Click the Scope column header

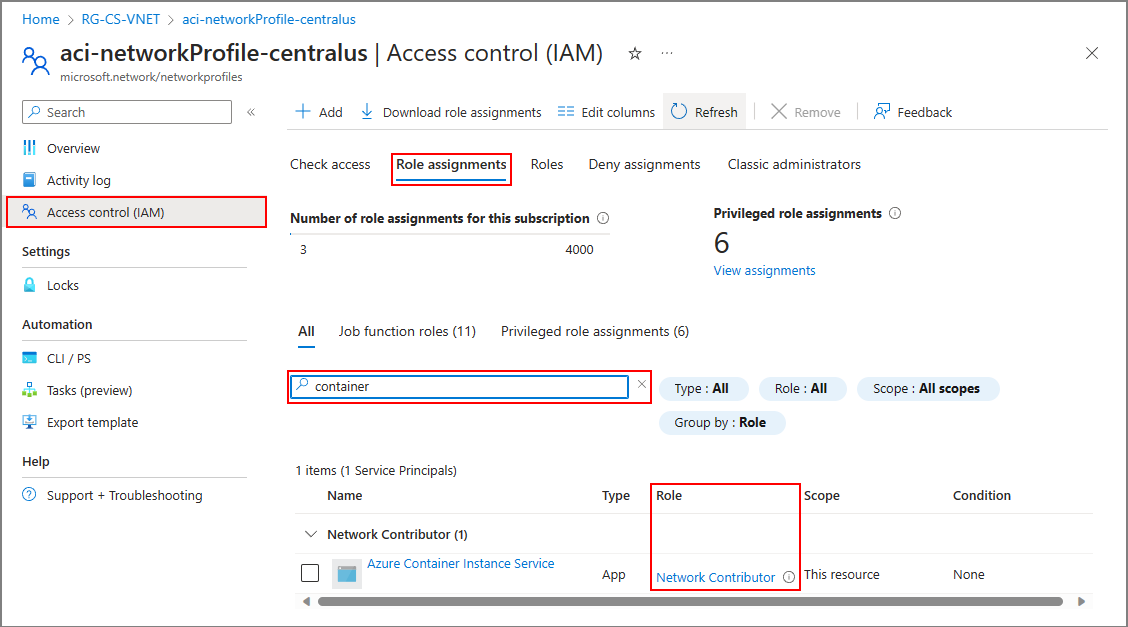coord(822,495)
